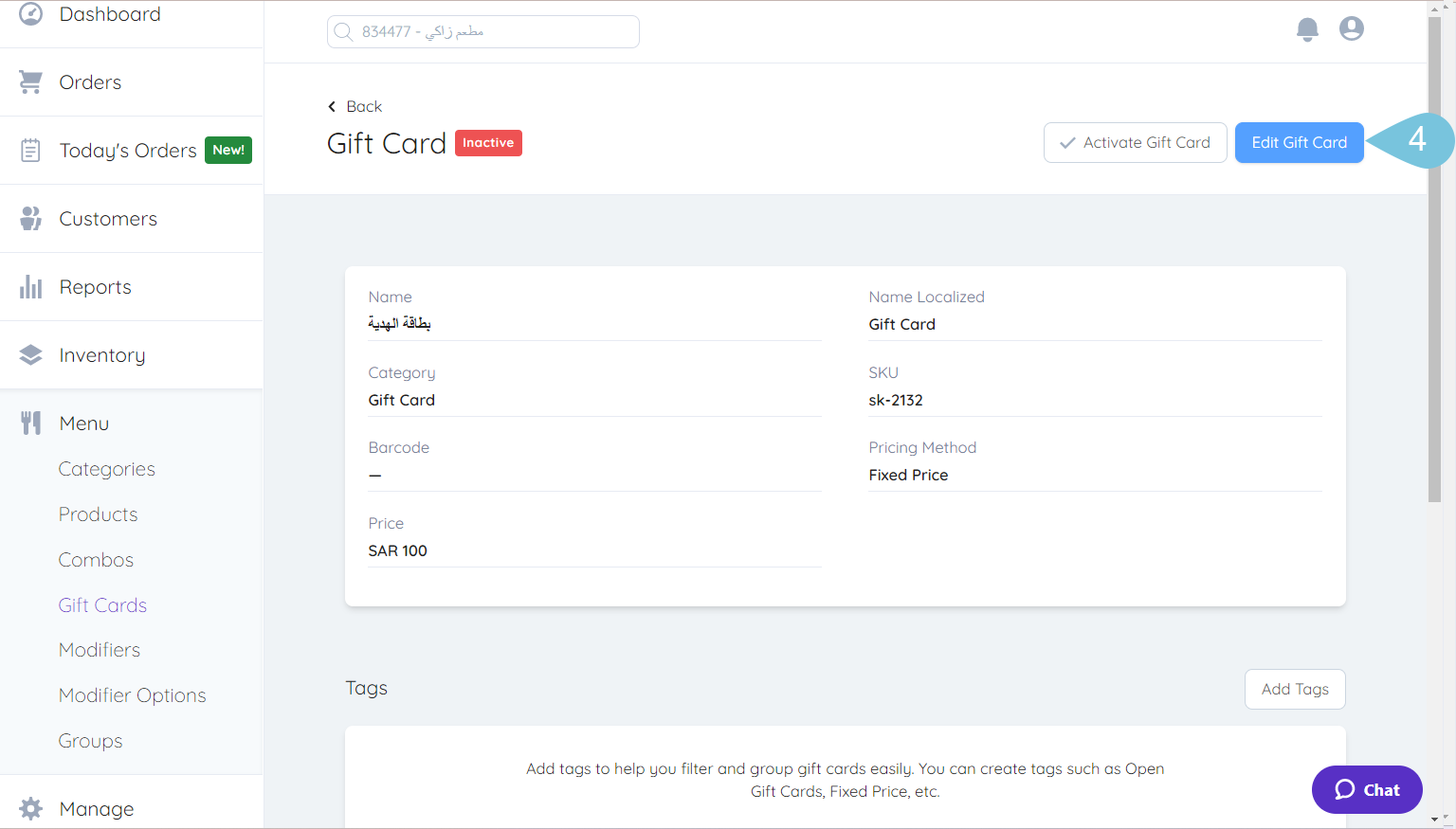Click the Orders shopping cart icon
This screenshot has width=1456, height=829.
(30, 82)
